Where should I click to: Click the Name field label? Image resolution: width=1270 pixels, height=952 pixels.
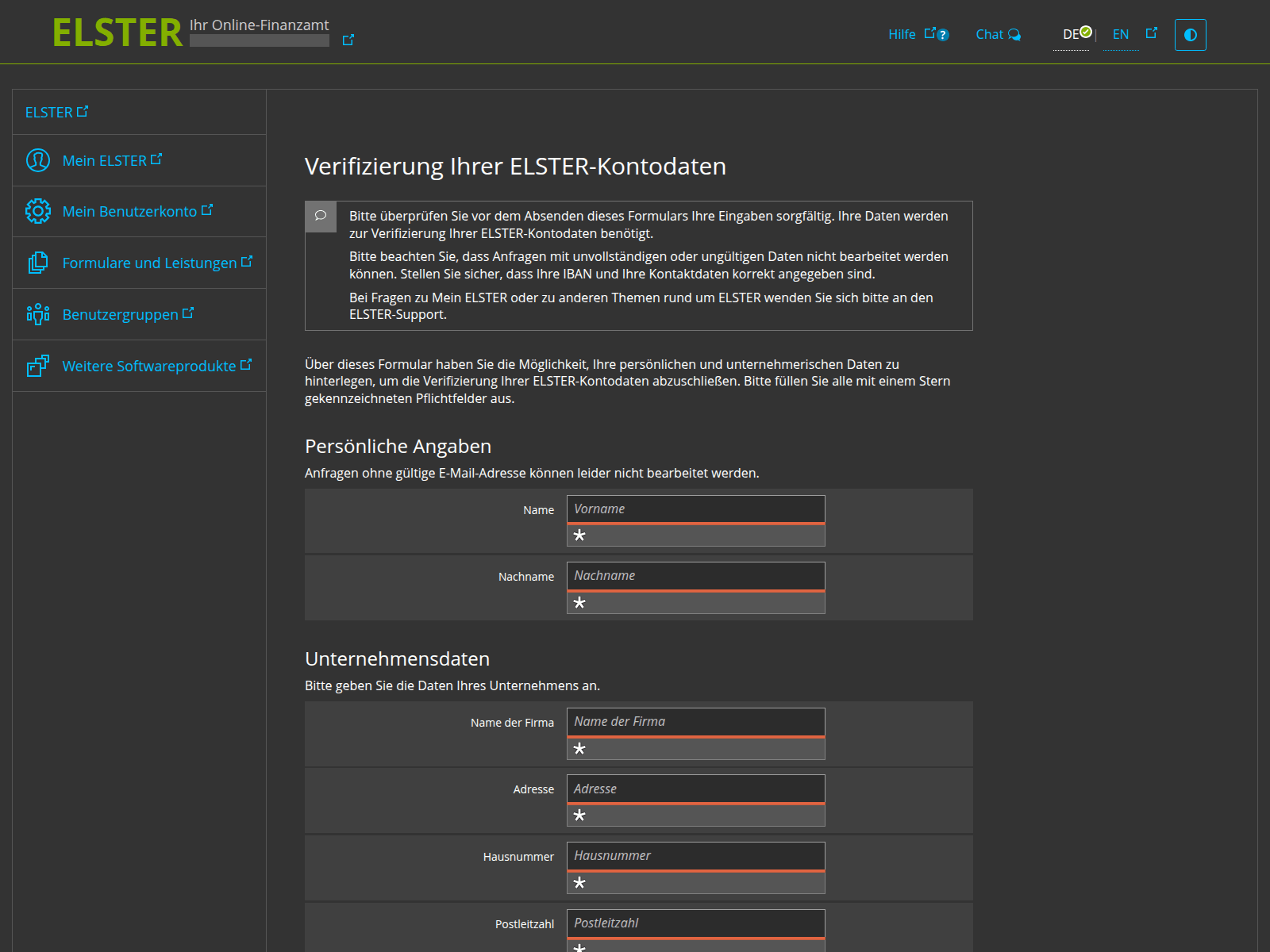(539, 510)
